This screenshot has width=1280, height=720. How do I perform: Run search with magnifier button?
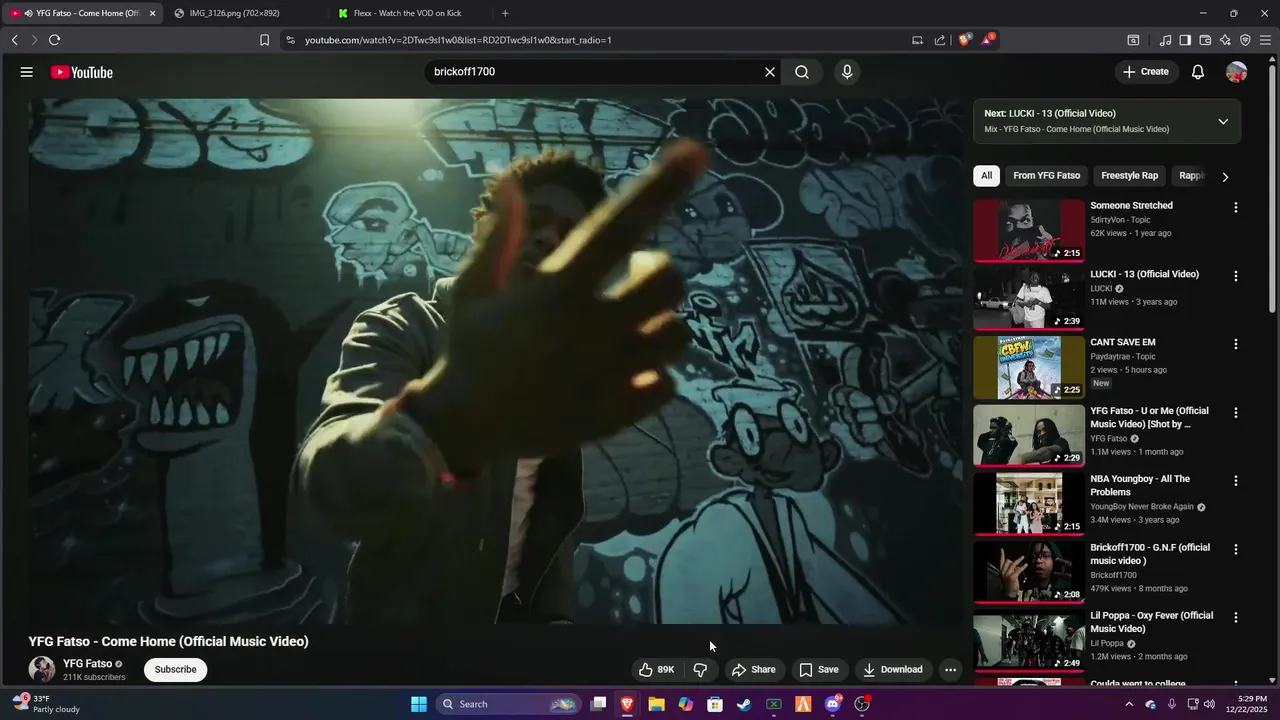802,72
